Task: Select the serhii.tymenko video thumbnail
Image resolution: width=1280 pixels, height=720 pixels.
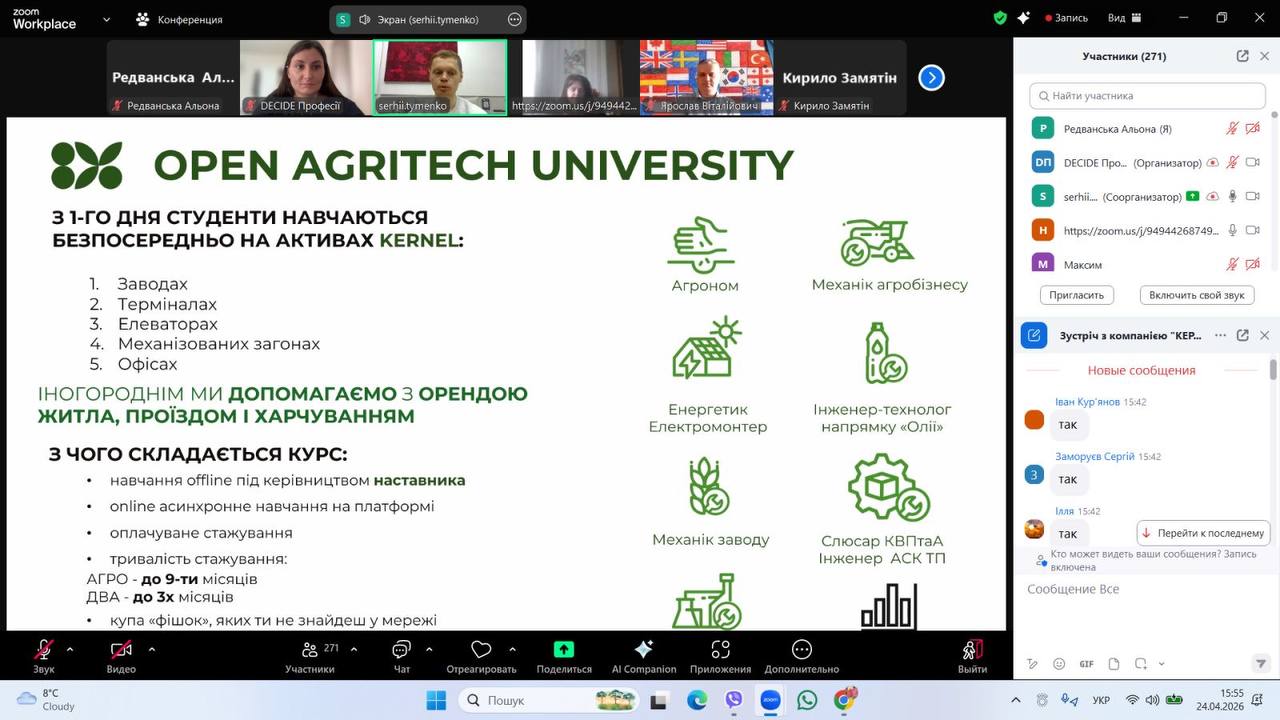Action: pyautogui.click(x=440, y=77)
